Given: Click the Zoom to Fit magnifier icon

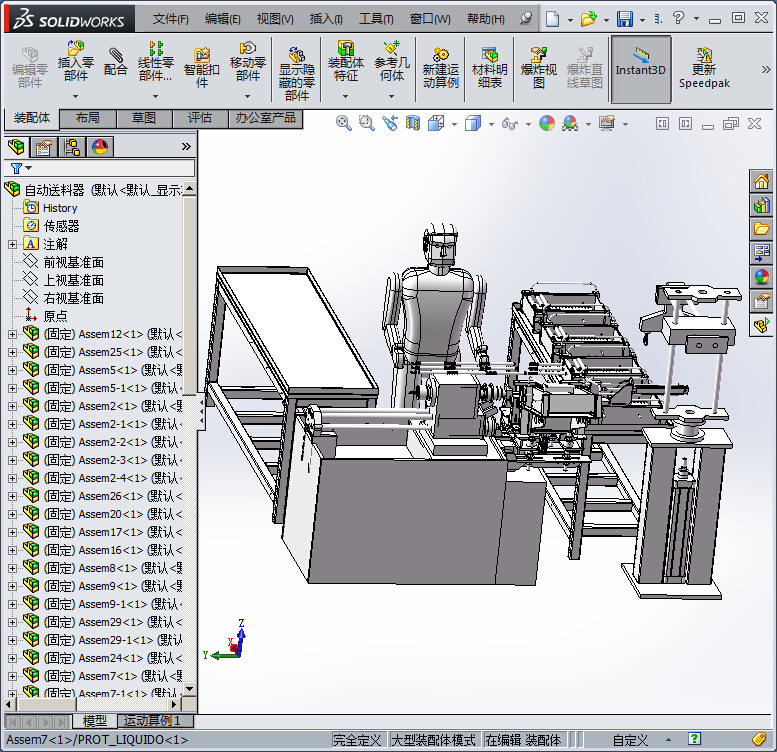Looking at the screenshot, I should pyautogui.click(x=344, y=123).
